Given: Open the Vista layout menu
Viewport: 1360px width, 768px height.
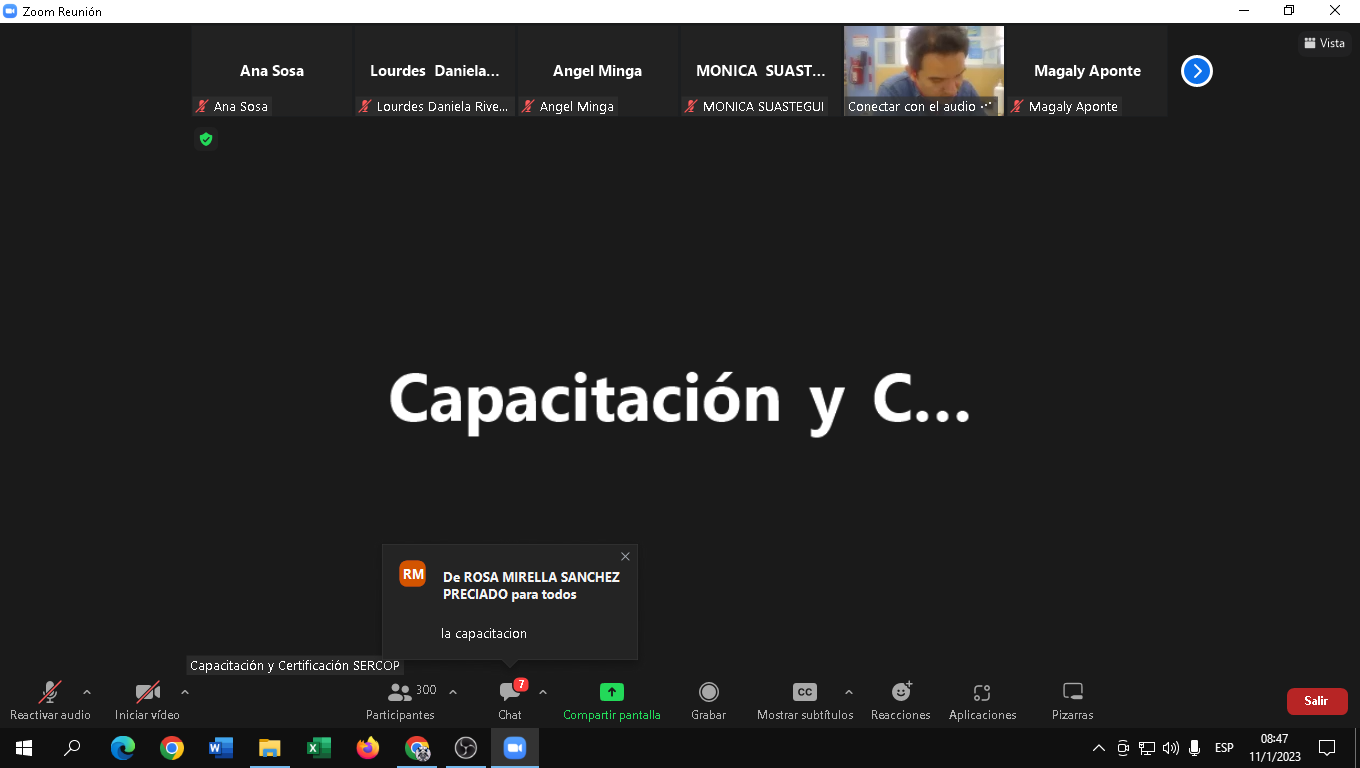Looking at the screenshot, I should click(1324, 43).
